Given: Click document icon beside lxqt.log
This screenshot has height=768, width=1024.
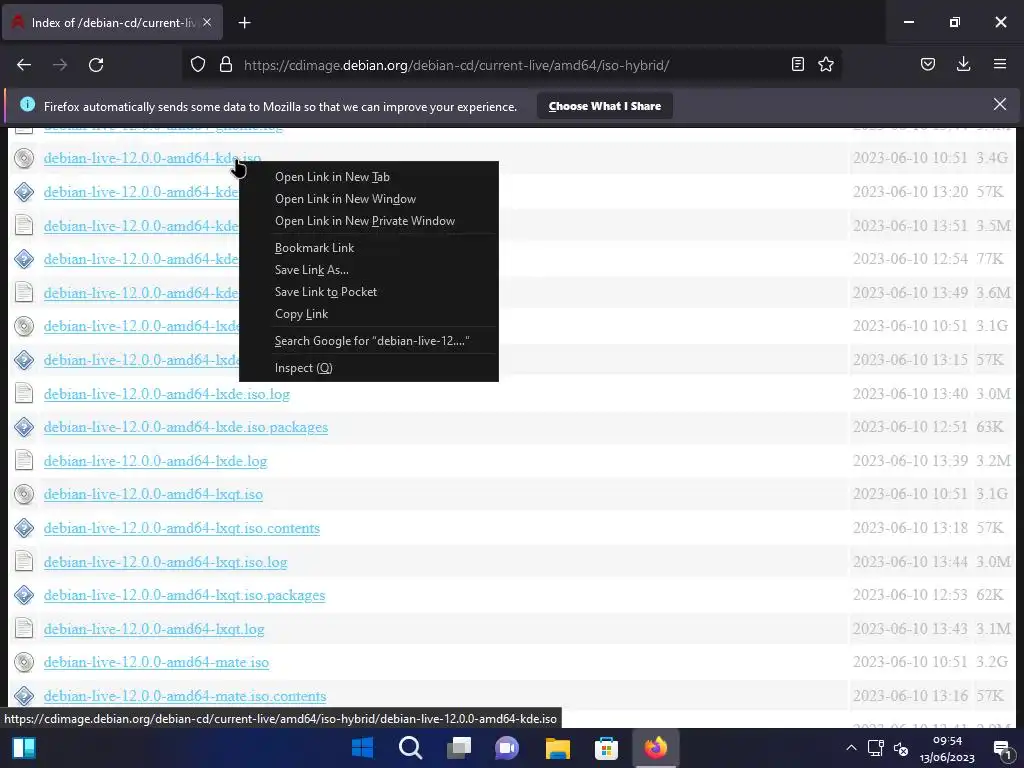Looking at the screenshot, I should tap(24, 629).
